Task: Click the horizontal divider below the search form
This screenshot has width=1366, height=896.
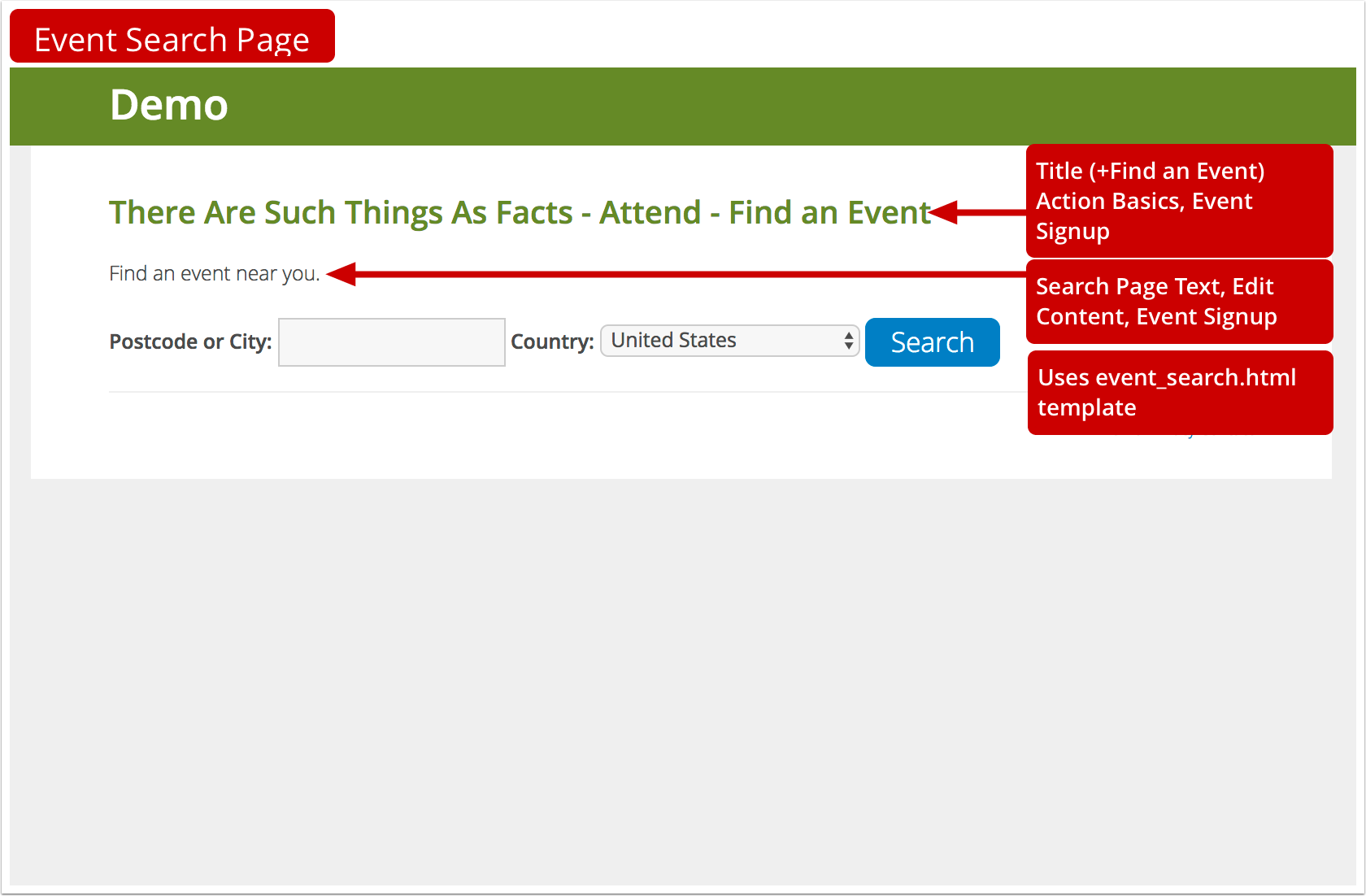Action: click(x=569, y=392)
